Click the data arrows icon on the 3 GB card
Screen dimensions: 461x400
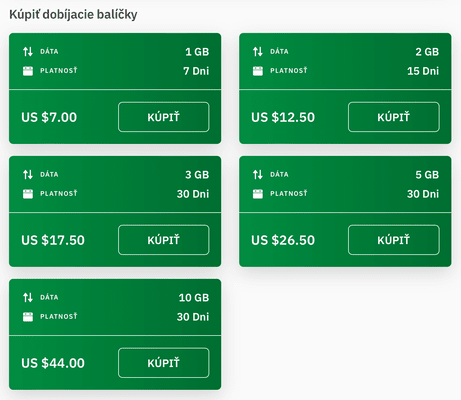click(x=28, y=175)
